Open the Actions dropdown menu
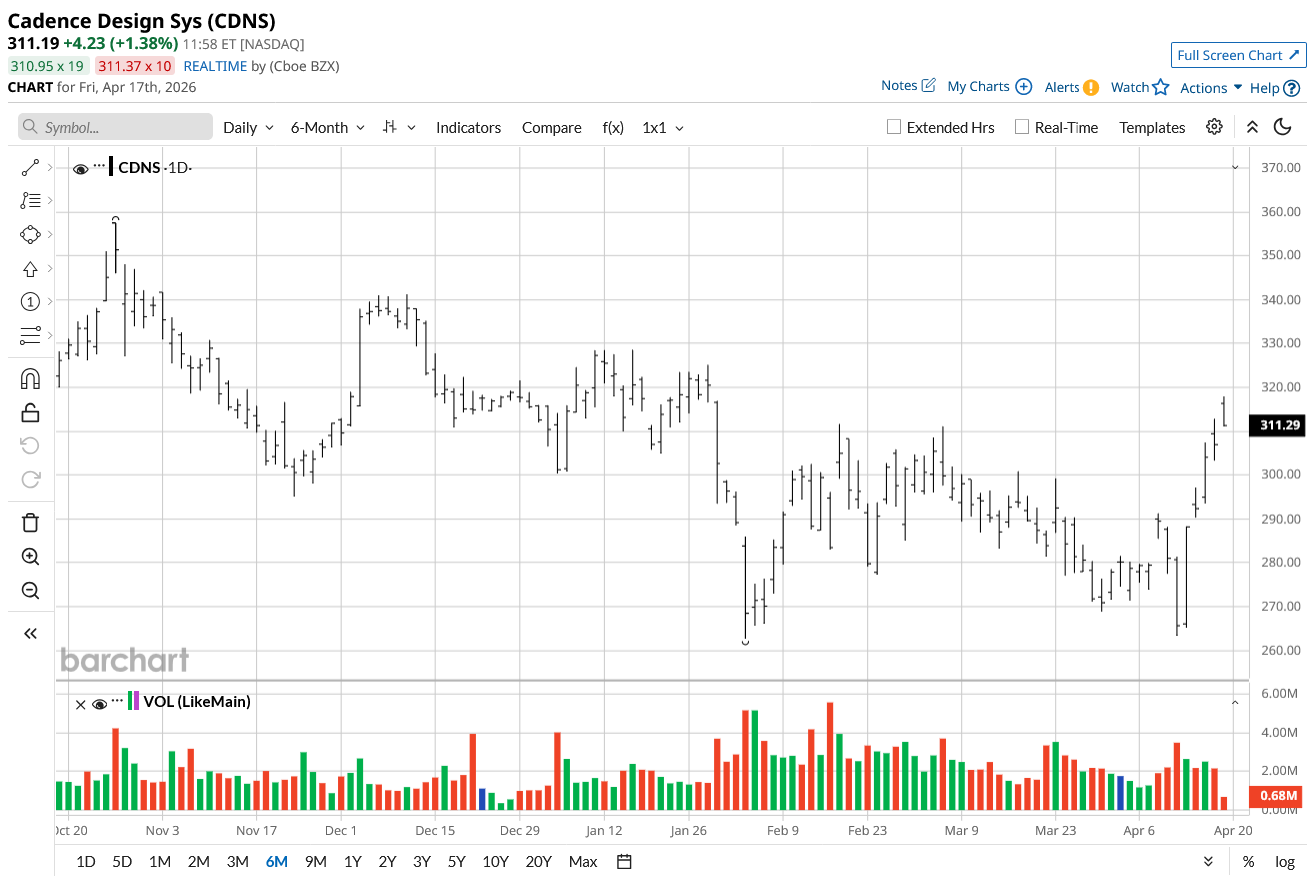 pos(1210,88)
